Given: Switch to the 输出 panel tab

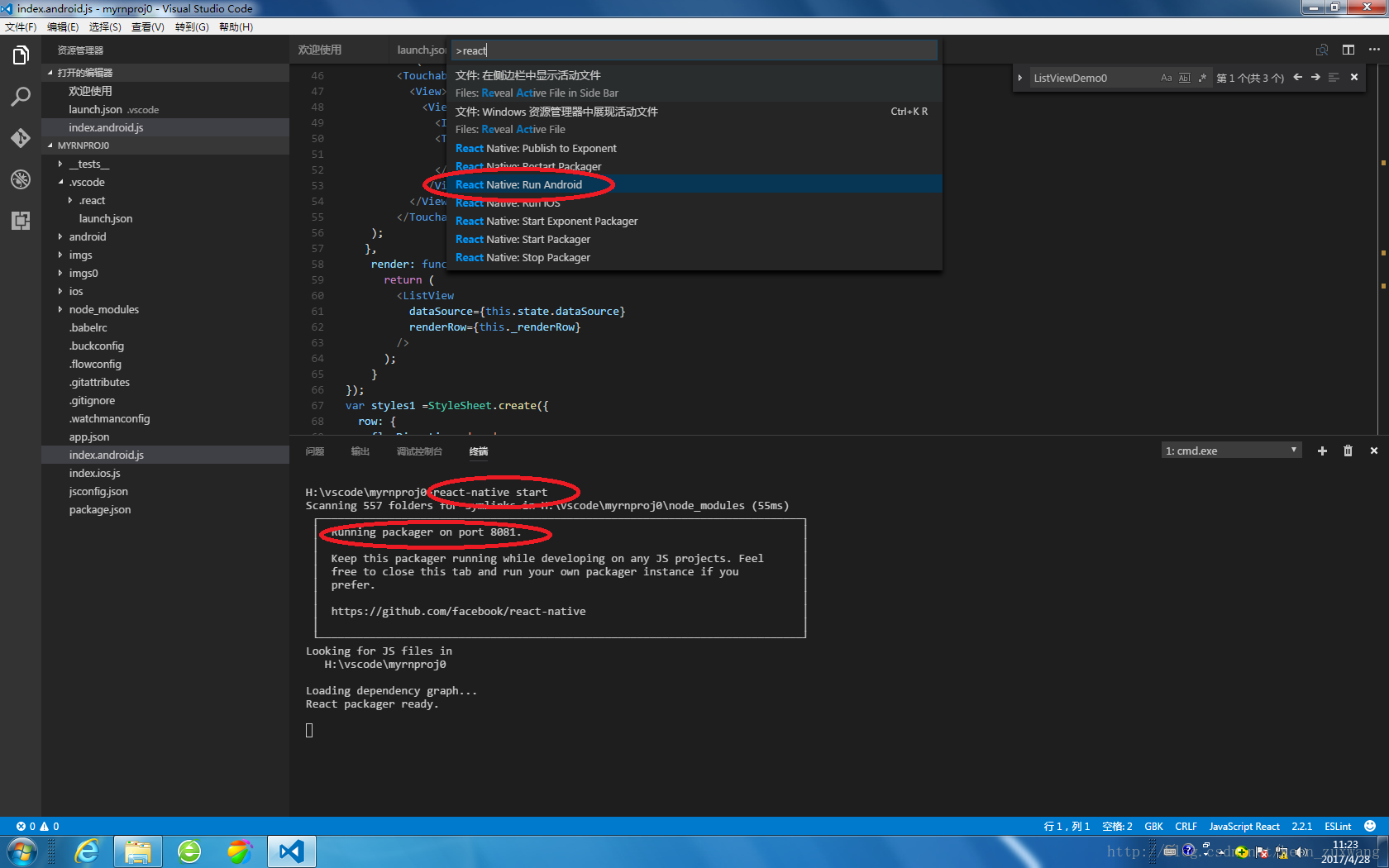Looking at the screenshot, I should [360, 451].
